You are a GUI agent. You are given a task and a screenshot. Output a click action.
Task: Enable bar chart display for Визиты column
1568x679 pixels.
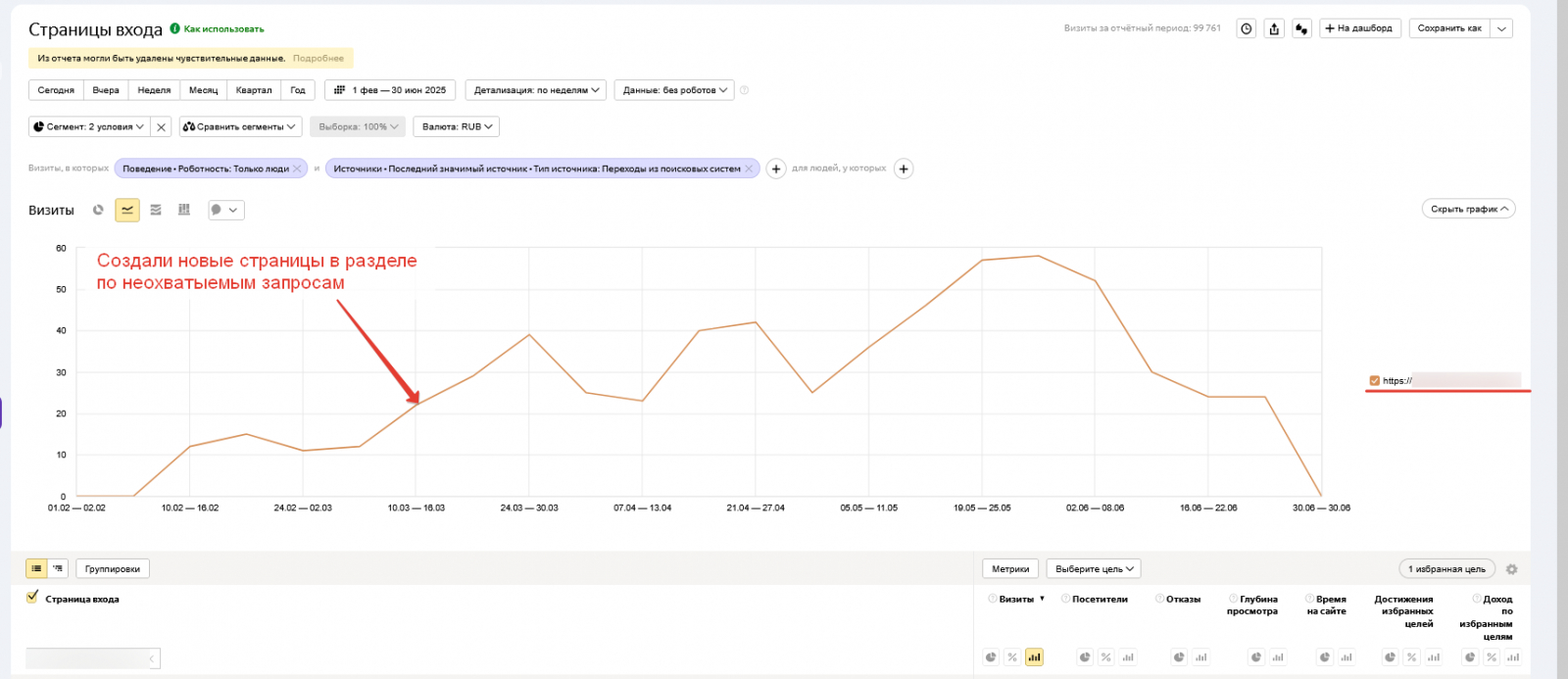1034,657
